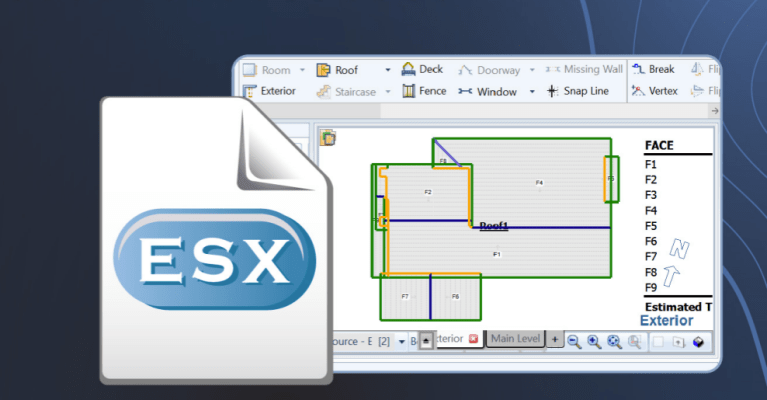Select roof face F4 on the sketch
Viewport: 767px width, 400px height.
pos(539,183)
